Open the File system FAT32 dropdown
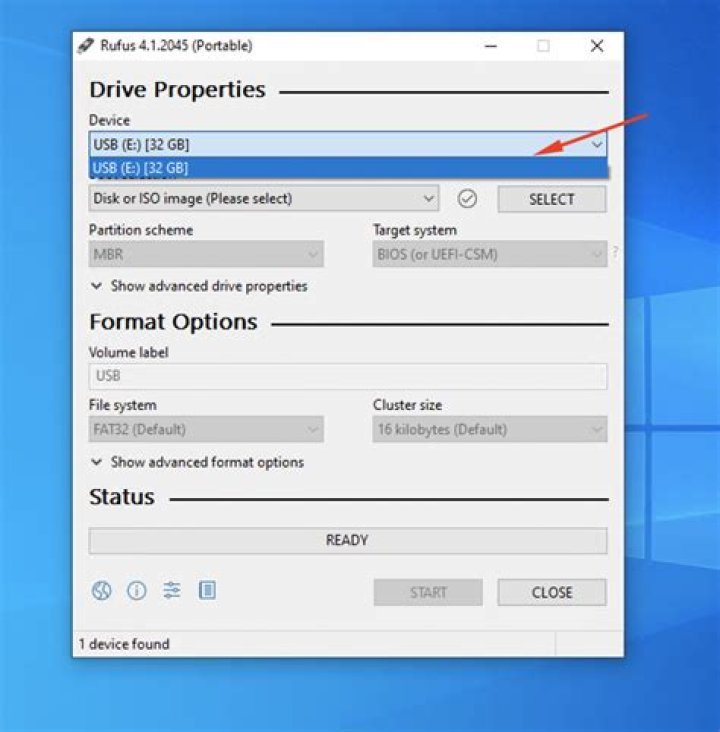 (206, 429)
